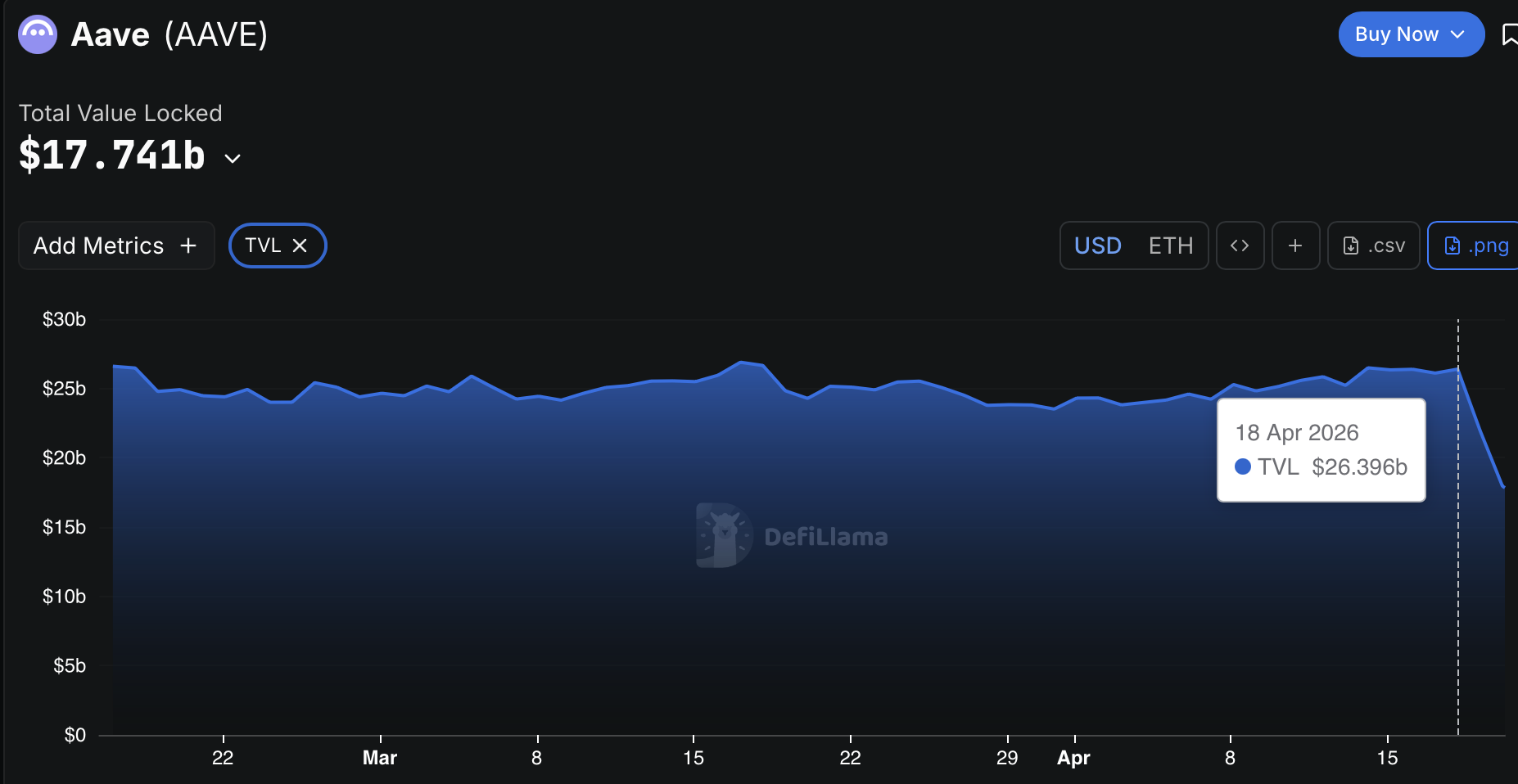Click the Total Value Locked label
Viewport: 1518px width, 784px height.
point(120,113)
